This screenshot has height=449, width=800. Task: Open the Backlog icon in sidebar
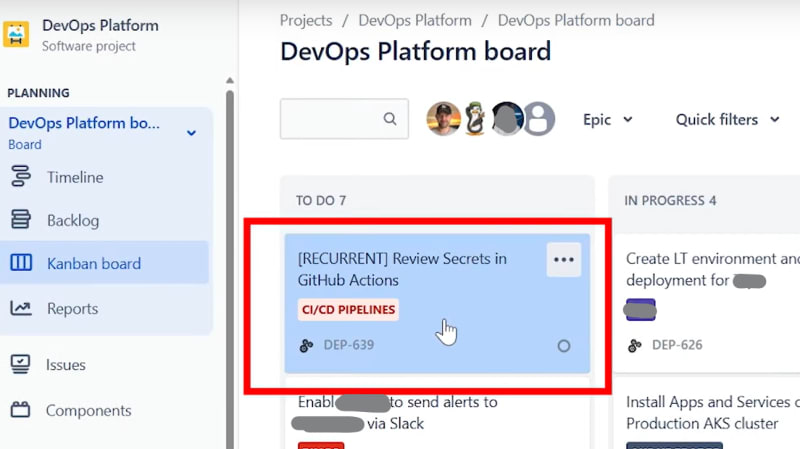pyautogui.click(x=20, y=219)
